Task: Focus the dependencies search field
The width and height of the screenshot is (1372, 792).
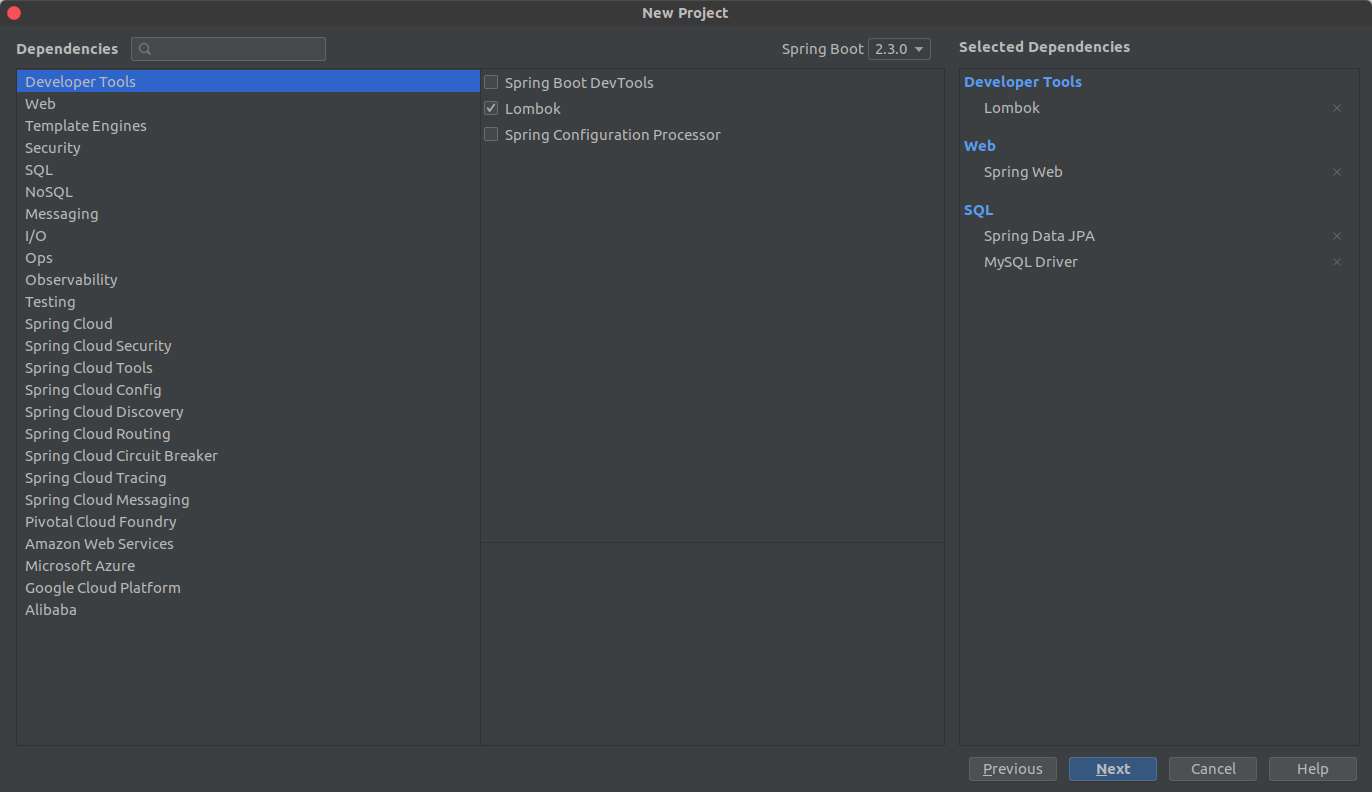Action: (229, 49)
